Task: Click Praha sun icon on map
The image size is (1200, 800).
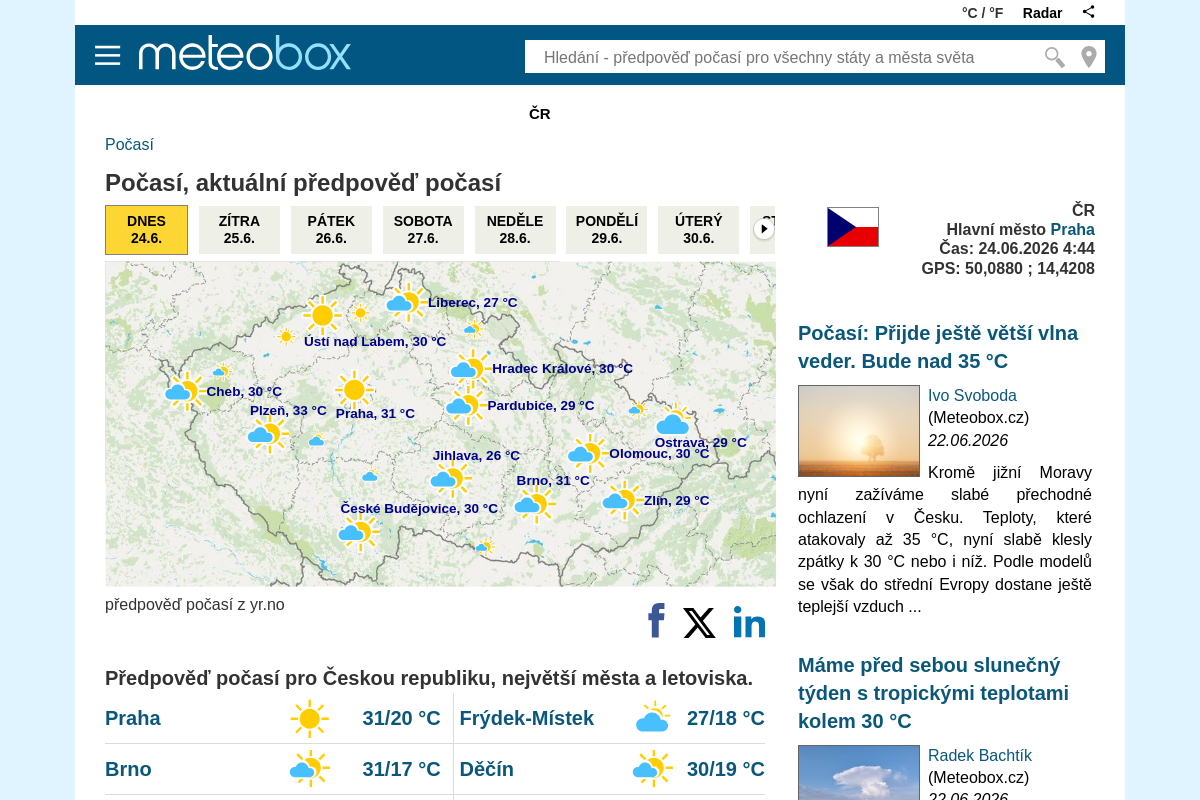Action: pyautogui.click(x=354, y=389)
